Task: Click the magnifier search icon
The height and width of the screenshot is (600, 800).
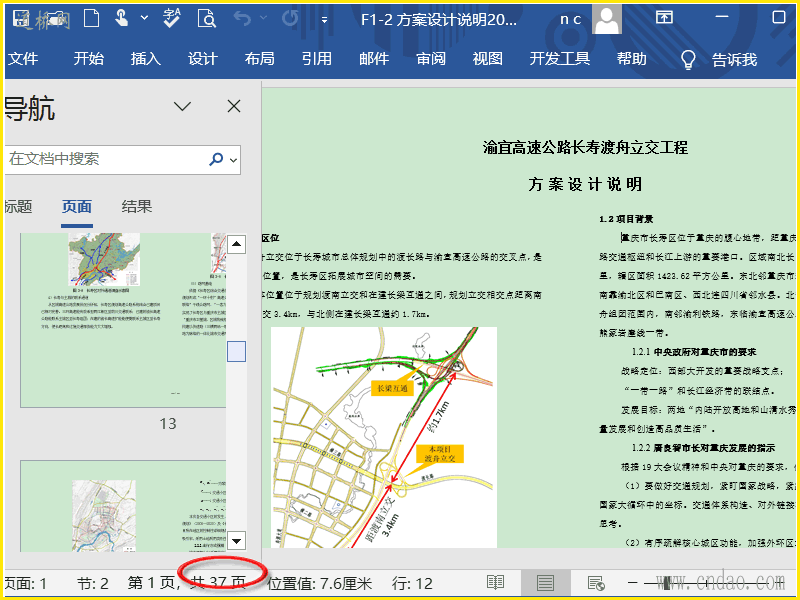Action: [216, 159]
